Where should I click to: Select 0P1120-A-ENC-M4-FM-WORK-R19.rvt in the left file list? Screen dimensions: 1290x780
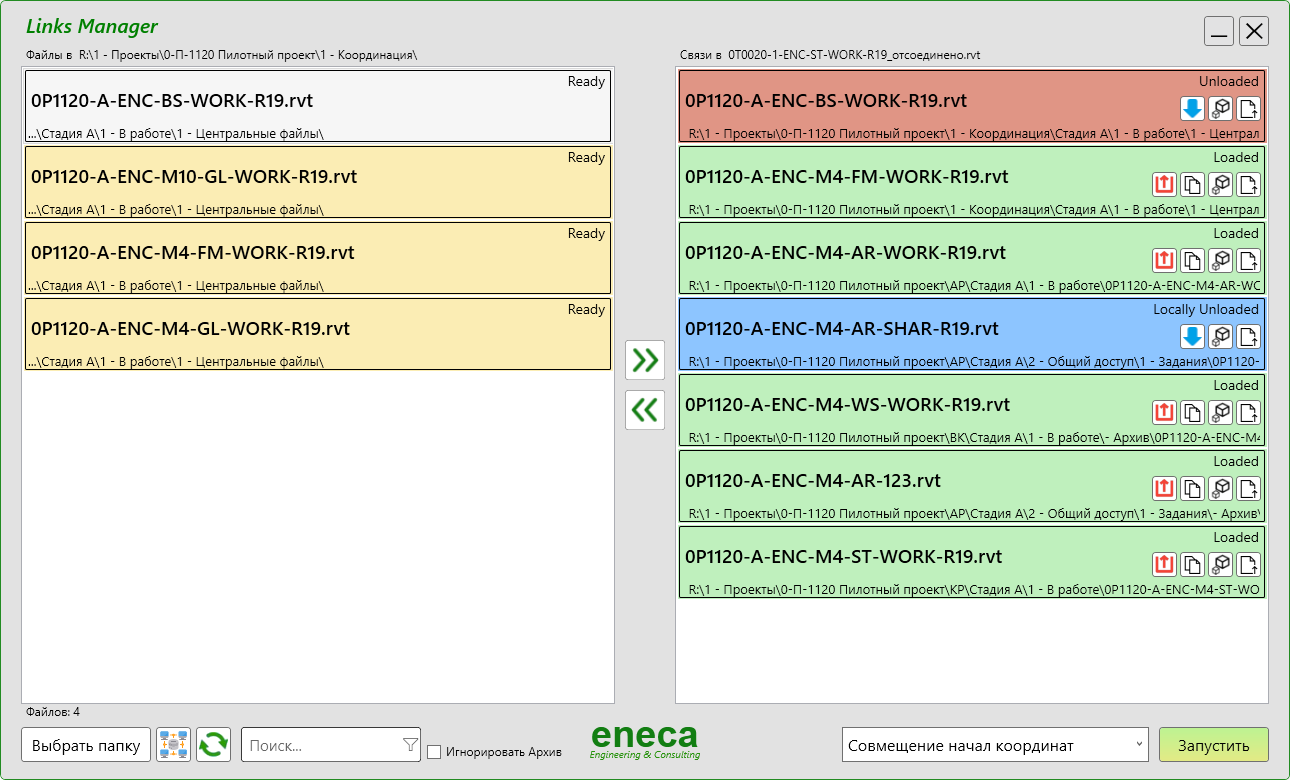click(318, 258)
